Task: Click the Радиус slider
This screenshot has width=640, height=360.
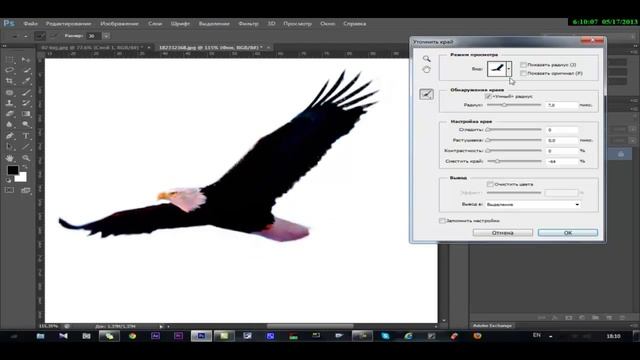Action: click(x=514, y=105)
